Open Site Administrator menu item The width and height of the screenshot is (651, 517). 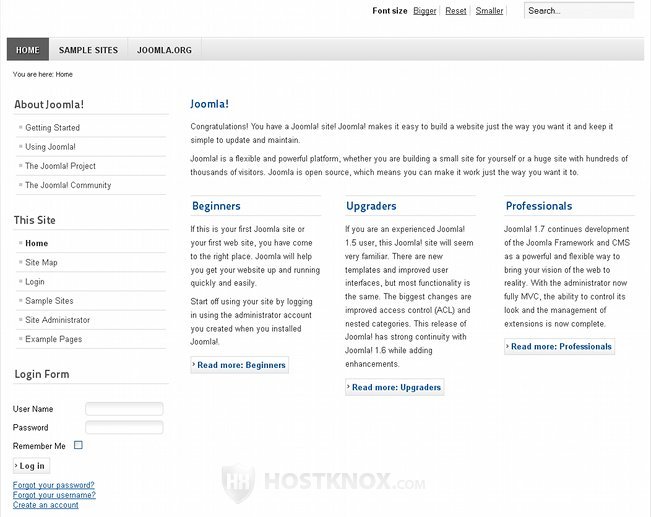click(57, 320)
